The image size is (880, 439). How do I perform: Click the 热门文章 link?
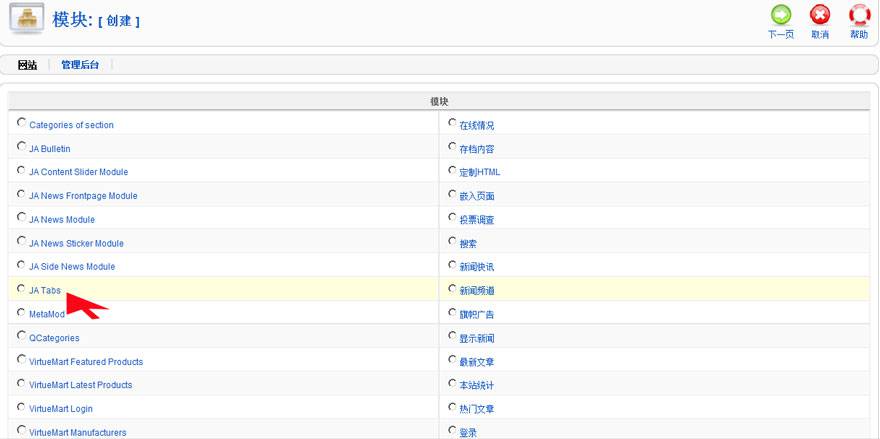(x=477, y=409)
